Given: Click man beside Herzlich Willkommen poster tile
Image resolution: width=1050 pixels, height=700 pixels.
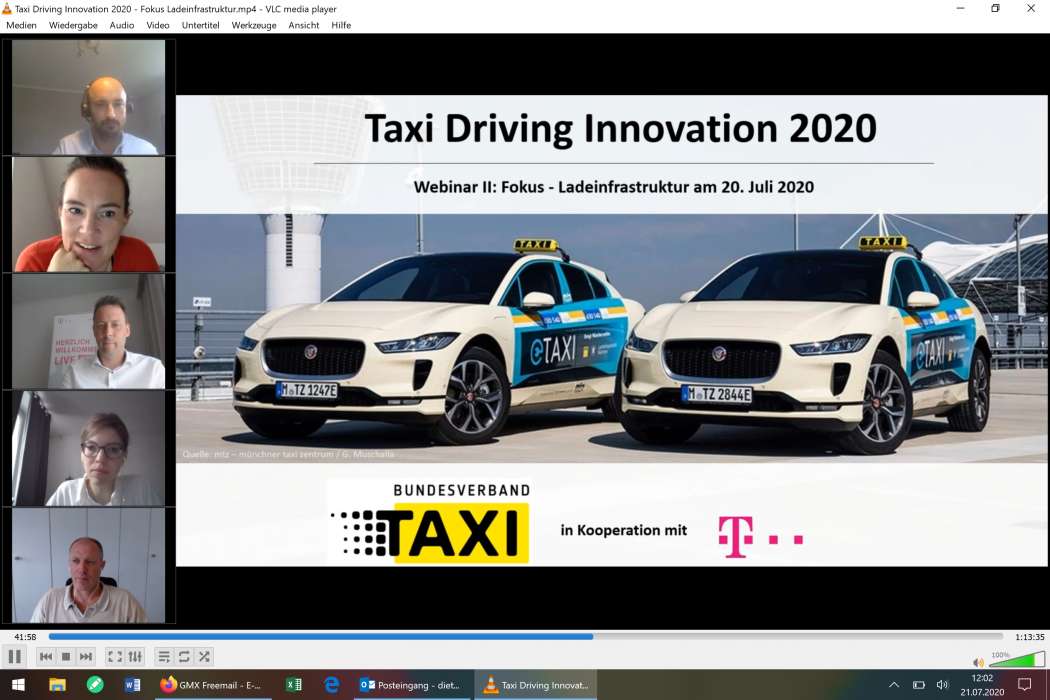Looking at the screenshot, I should point(88,332).
